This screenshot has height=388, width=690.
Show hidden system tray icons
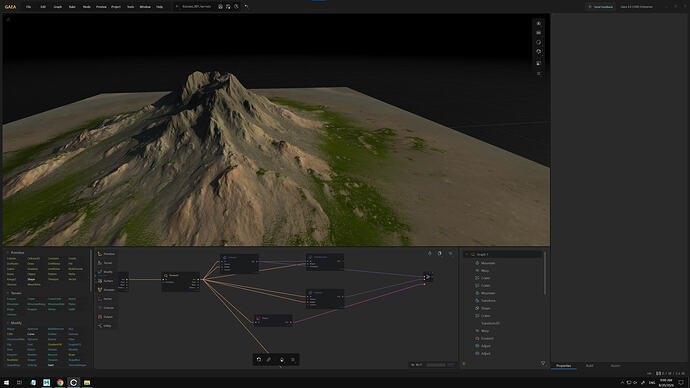[622, 383]
